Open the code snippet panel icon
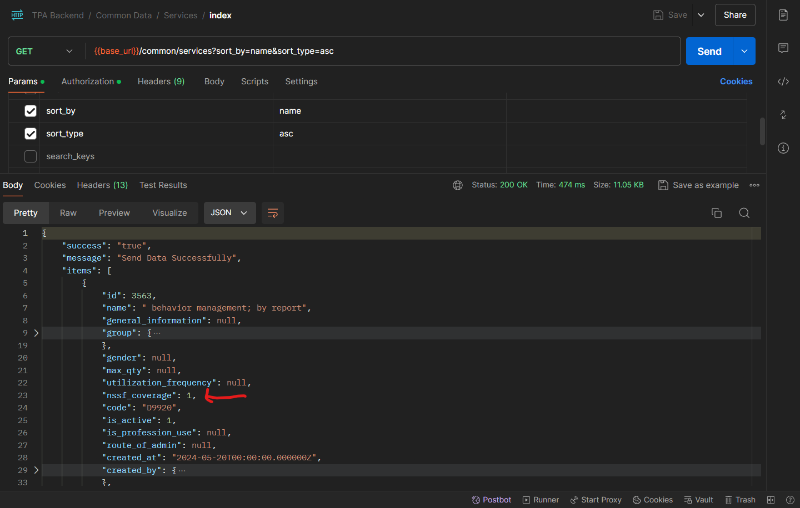The width and height of the screenshot is (800, 508). 783,81
